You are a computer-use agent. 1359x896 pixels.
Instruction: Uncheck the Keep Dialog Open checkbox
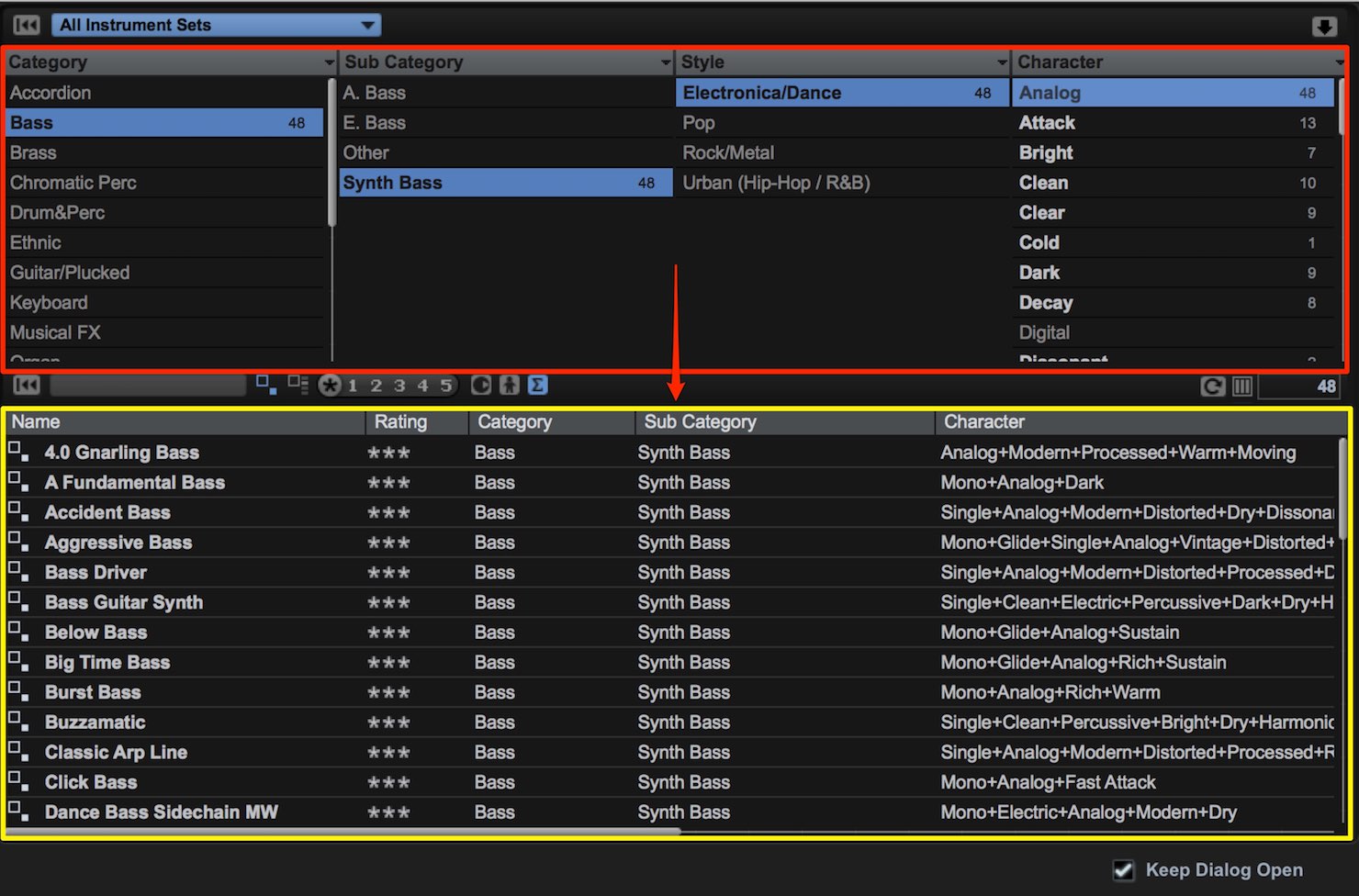1123,870
